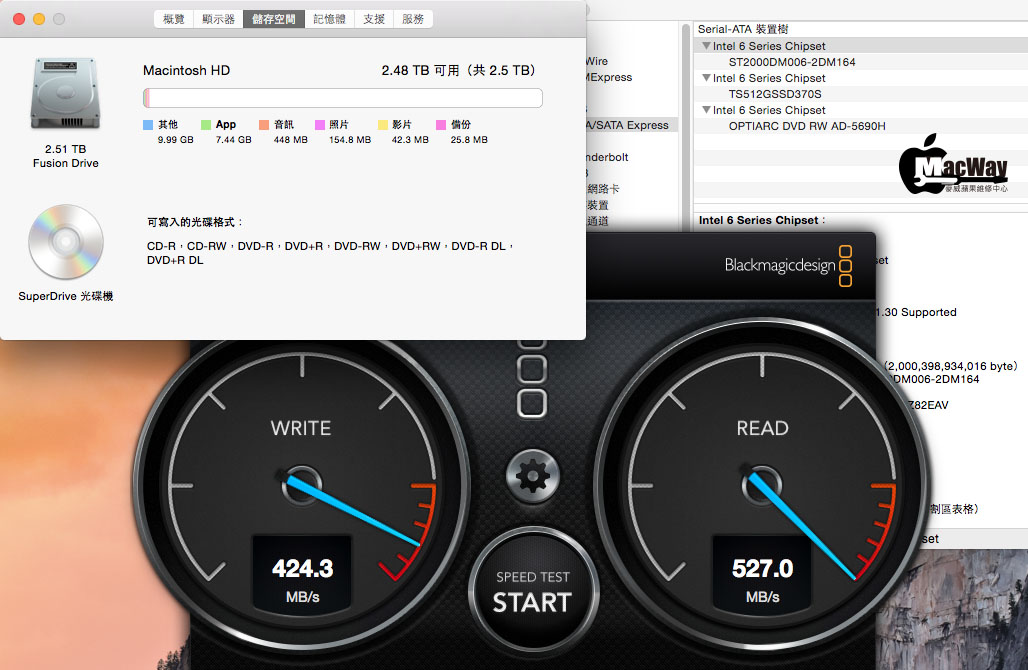Switch to the 顯示器 tab

pos(218,19)
